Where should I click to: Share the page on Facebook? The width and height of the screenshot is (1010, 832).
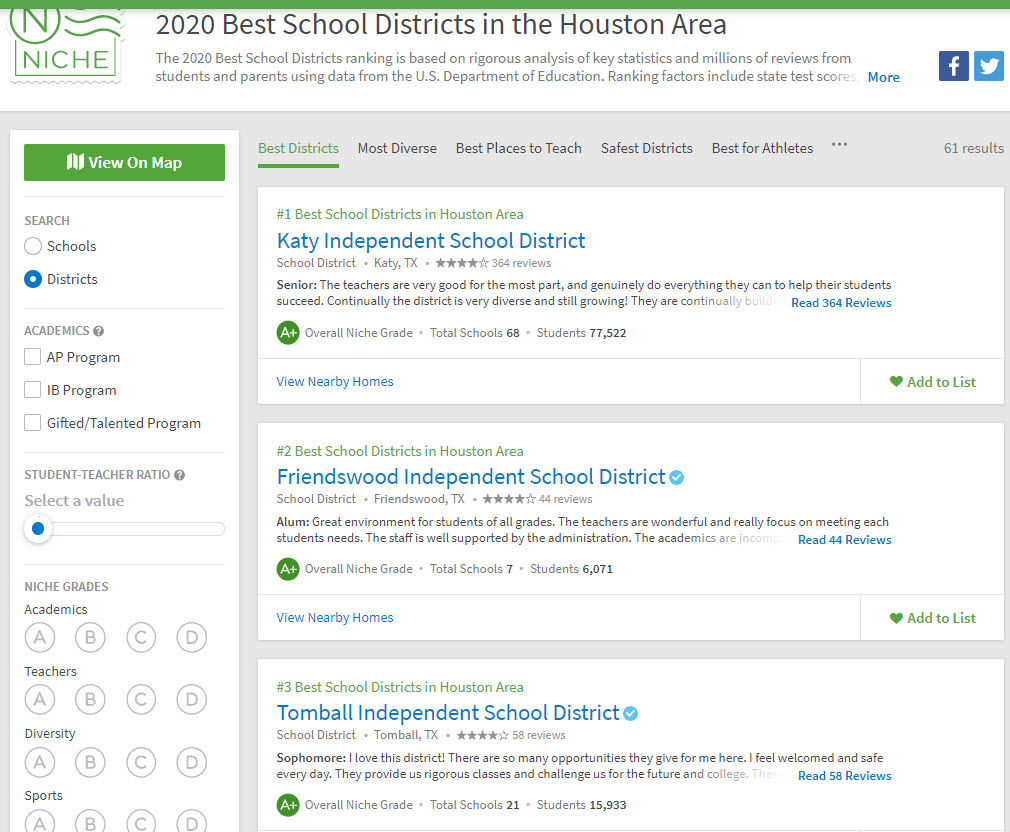pyautogui.click(x=953, y=66)
